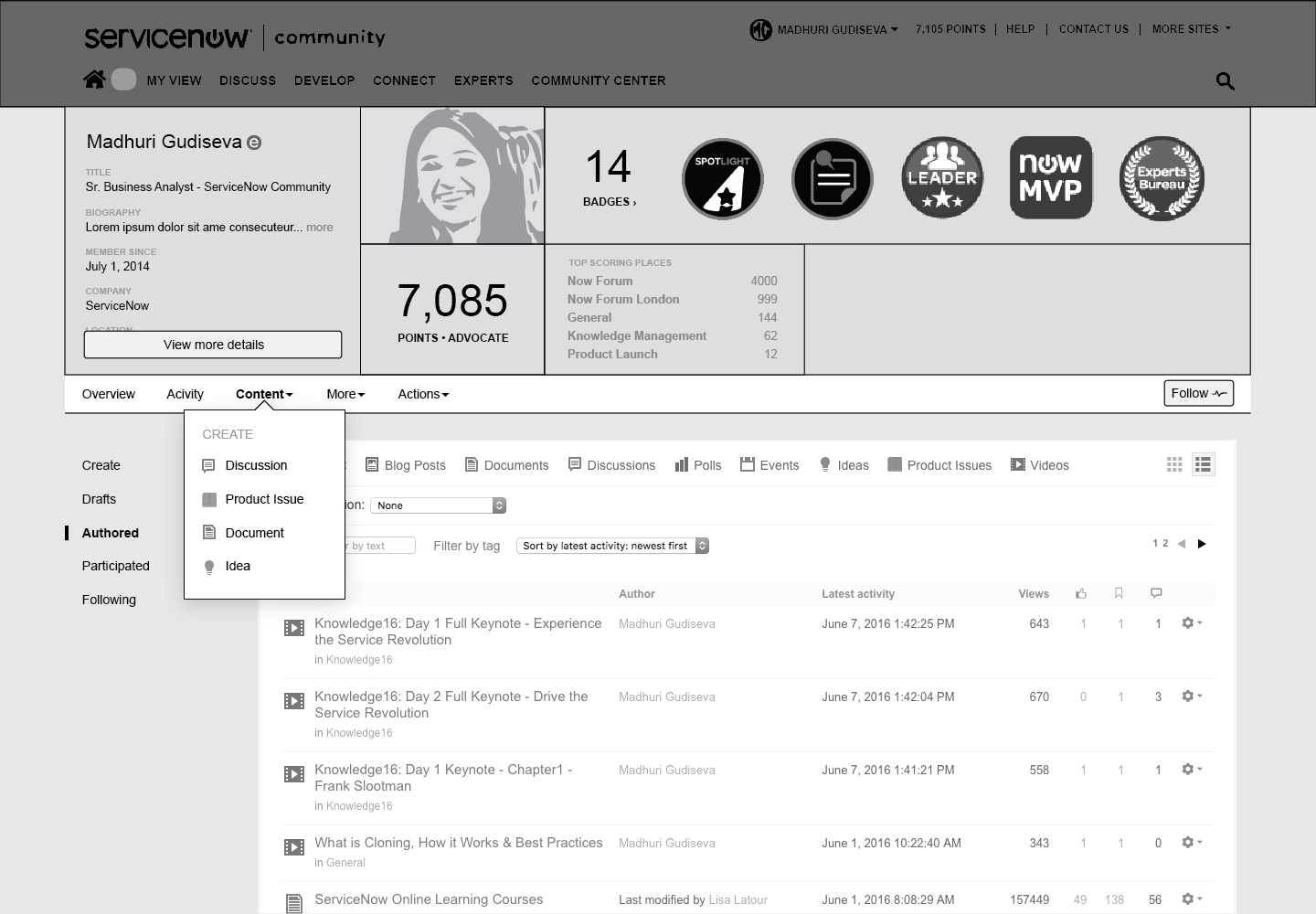The image size is (1316, 914).
Task: Click document icon of Online Learning Courses
Action: [x=294, y=903]
